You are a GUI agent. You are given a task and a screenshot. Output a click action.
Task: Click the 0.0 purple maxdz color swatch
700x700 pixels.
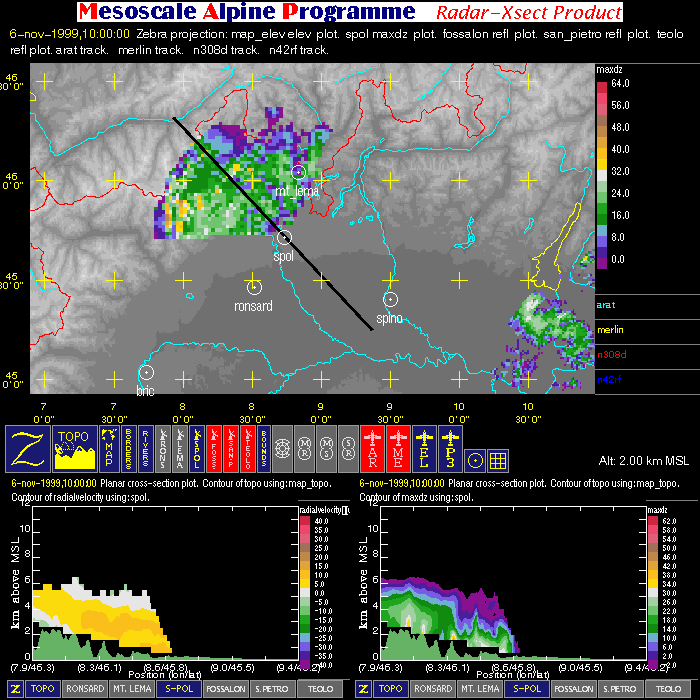click(602, 263)
